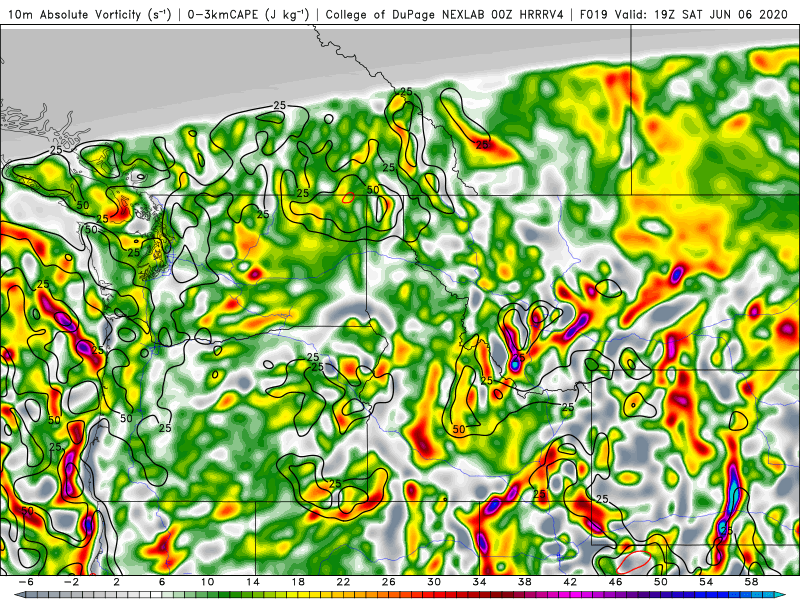This screenshot has height=600, width=800.
Task: Click the '2' colorbar tick label
Action: click(x=117, y=582)
